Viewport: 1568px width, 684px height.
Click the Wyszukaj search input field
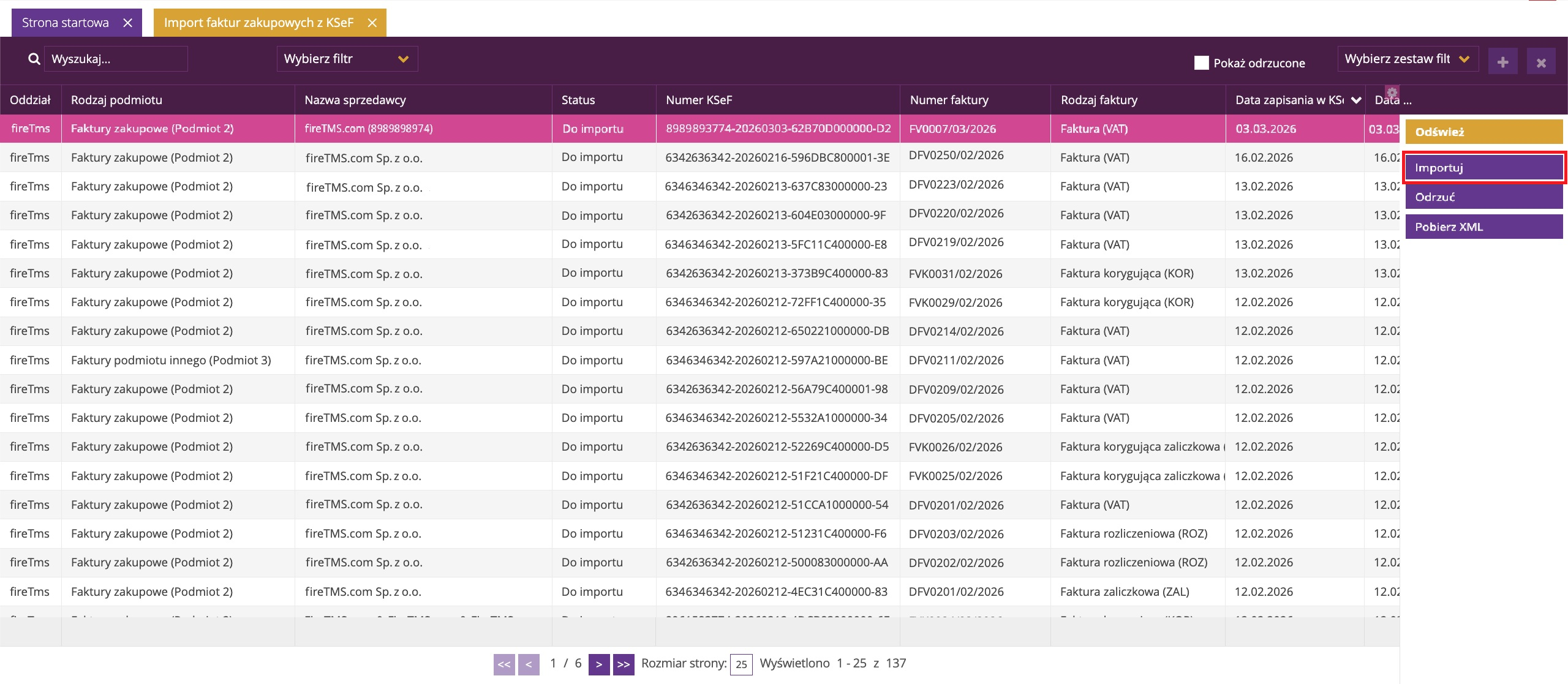point(116,59)
